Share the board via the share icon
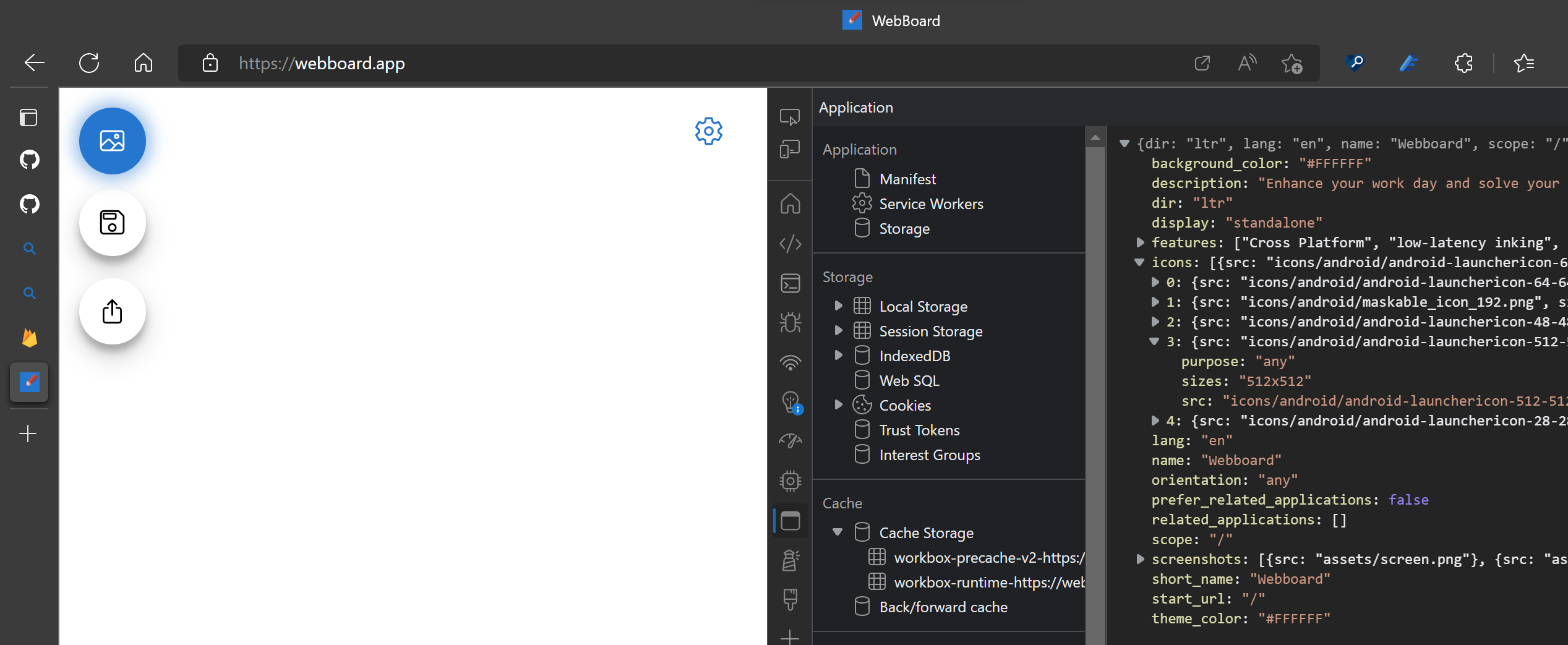Viewport: 1568px width, 645px height. pyautogui.click(x=112, y=312)
